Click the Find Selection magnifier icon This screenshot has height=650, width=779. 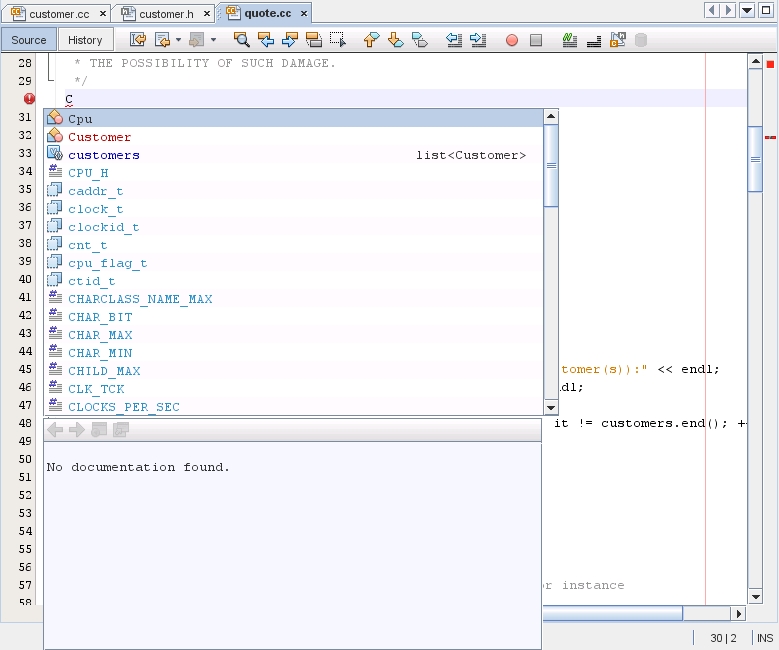[242, 40]
